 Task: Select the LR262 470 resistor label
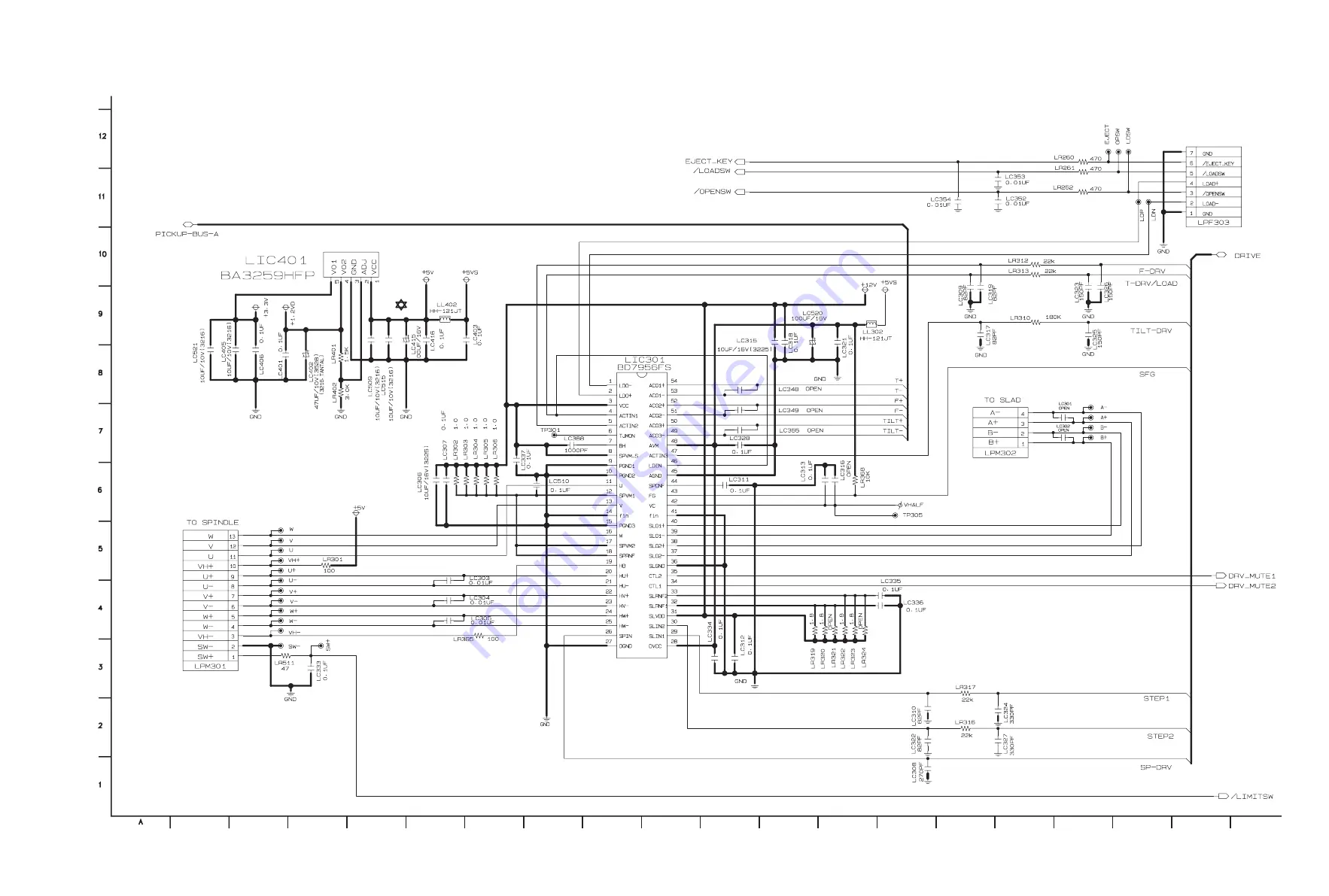click(1077, 188)
